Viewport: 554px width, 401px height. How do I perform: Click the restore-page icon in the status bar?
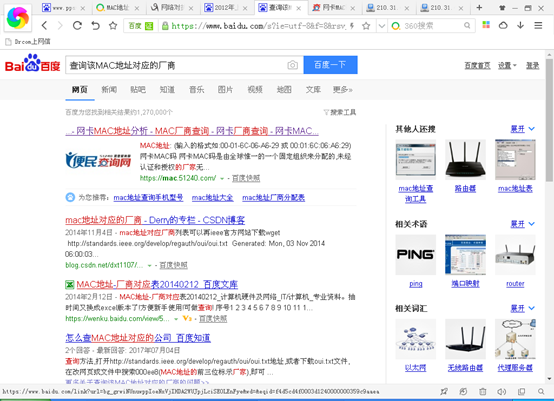(x=463, y=391)
